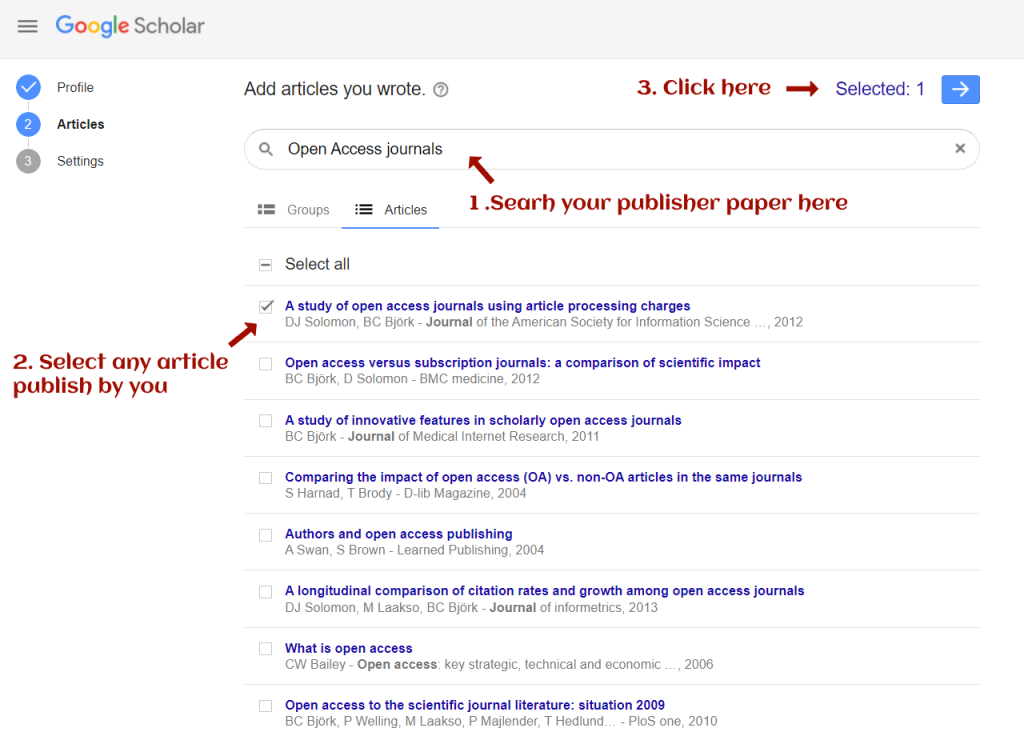
Task: Open 'A study of innovative features in scholarly open access journals' link
Action: click(x=483, y=420)
